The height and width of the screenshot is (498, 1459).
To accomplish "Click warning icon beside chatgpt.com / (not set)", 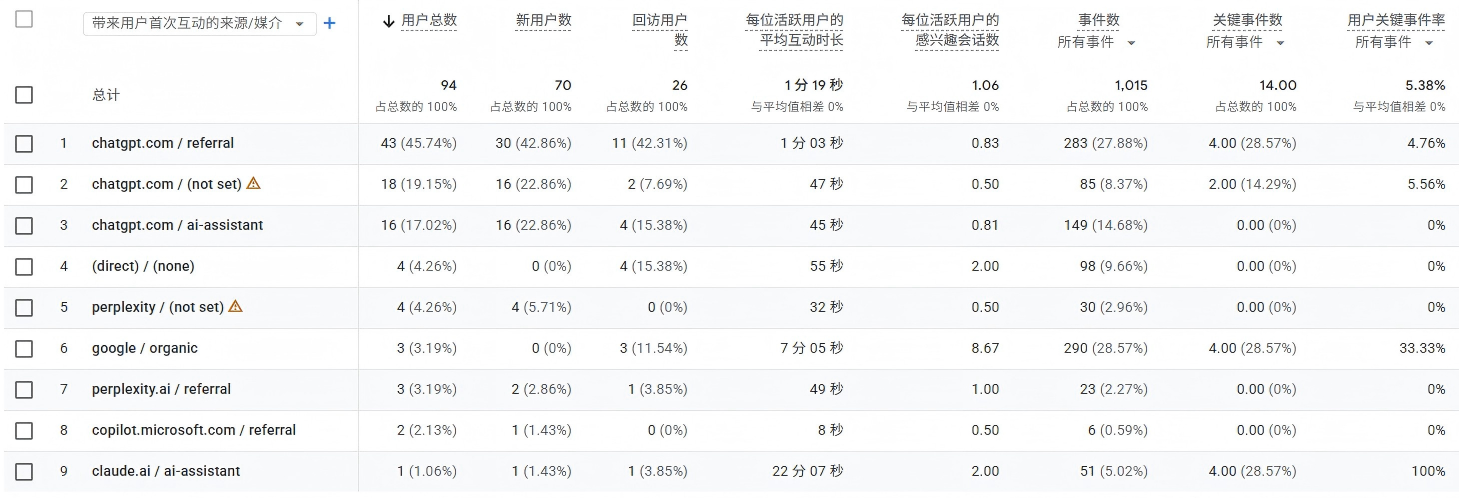I will (254, 183).
